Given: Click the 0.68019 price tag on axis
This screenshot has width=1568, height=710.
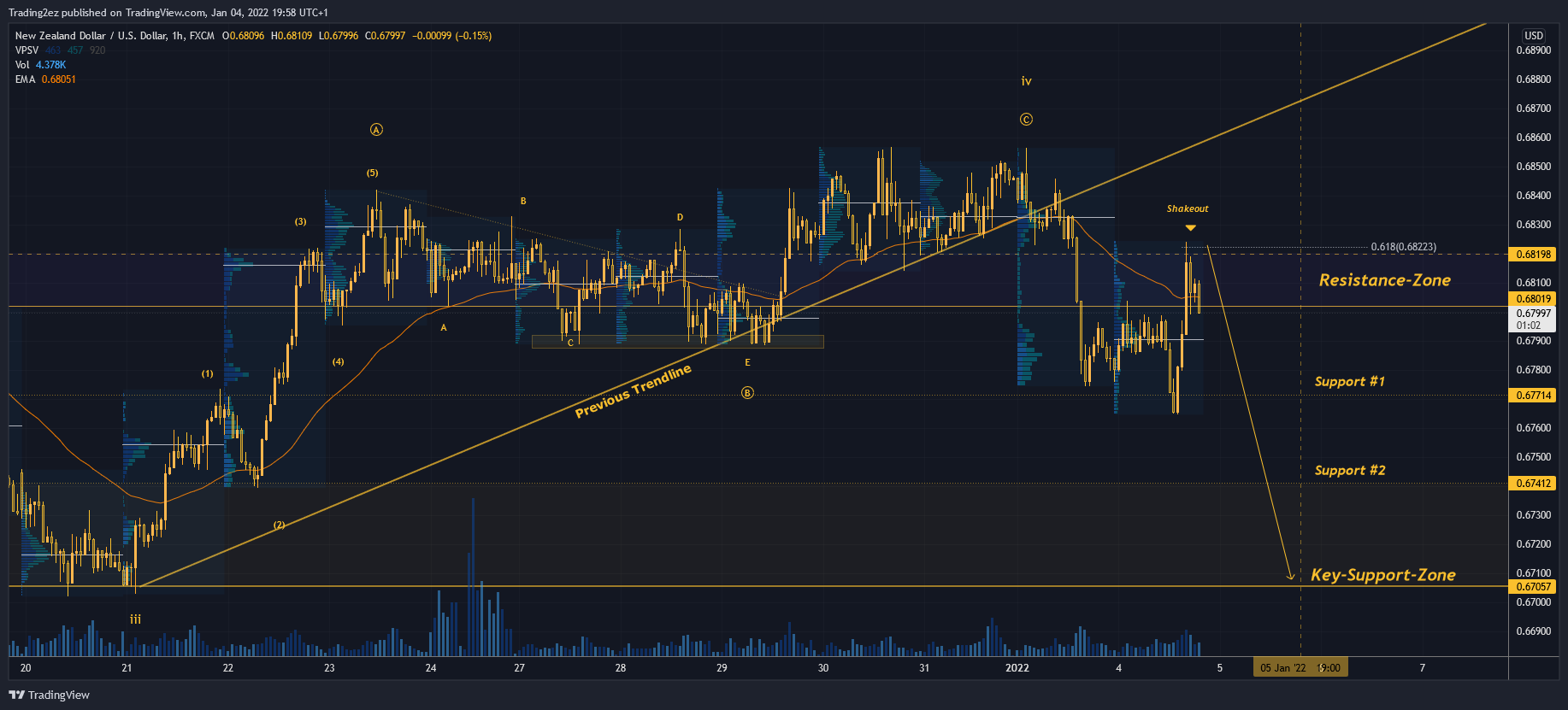Looking at the screenshot, I should click(x=1533, y=299).
